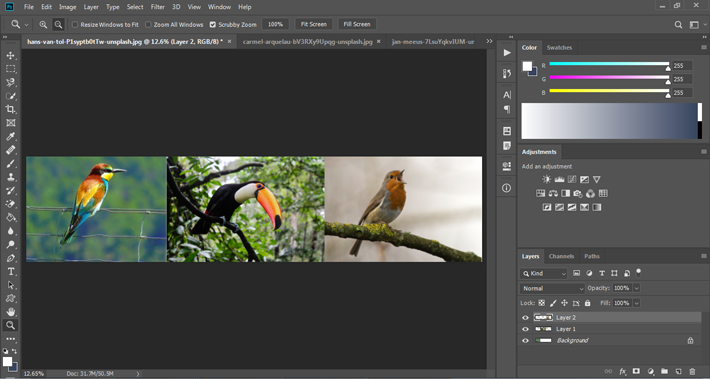Open the Adjustments panel menu
This screenshot has width=710, height=379.
[x=704, y=152]
